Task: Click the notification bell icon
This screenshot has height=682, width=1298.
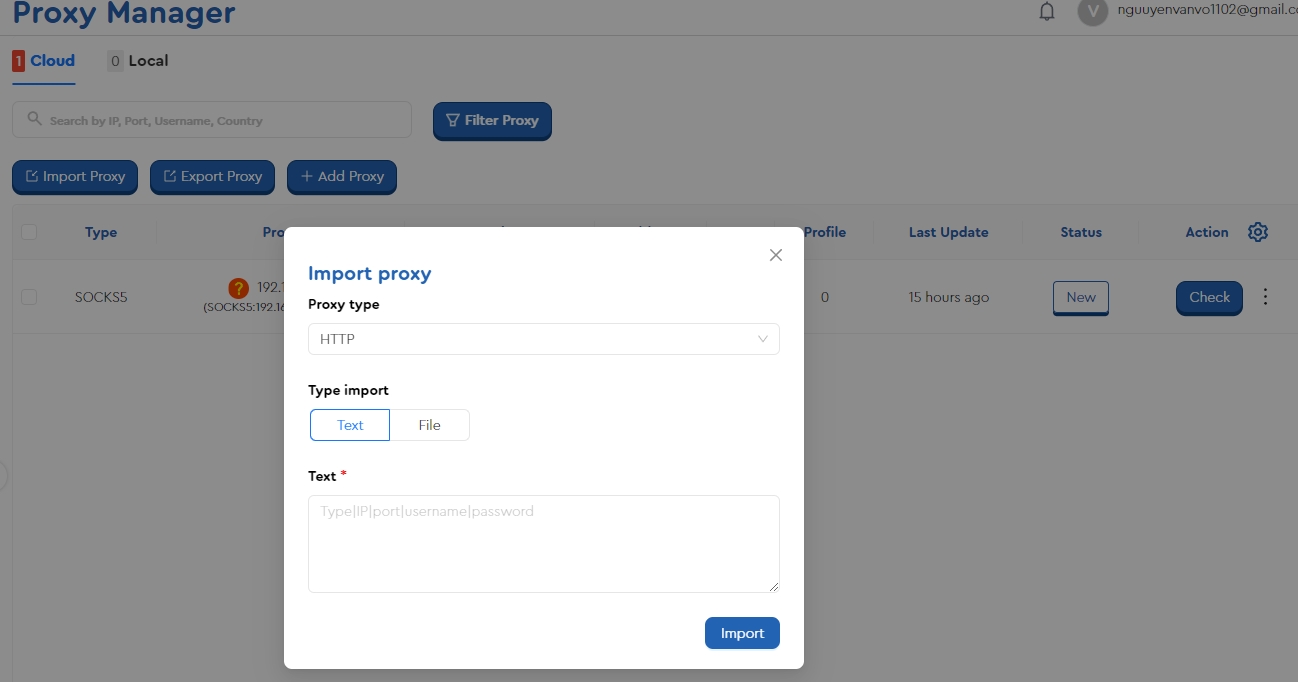Action: pyautogui.click(x=1047, y=12)
